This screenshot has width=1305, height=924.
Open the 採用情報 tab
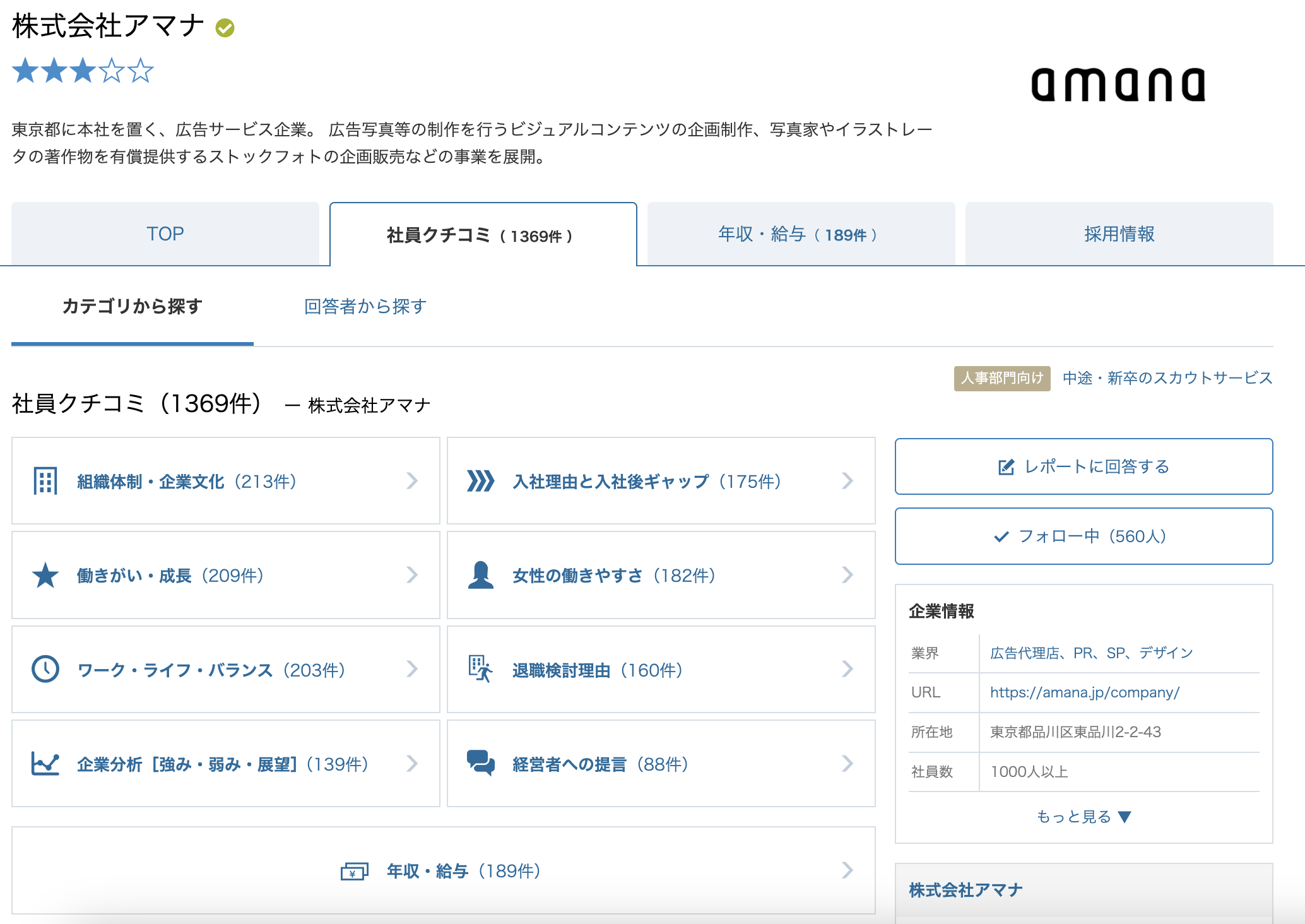coord(1119,234)
